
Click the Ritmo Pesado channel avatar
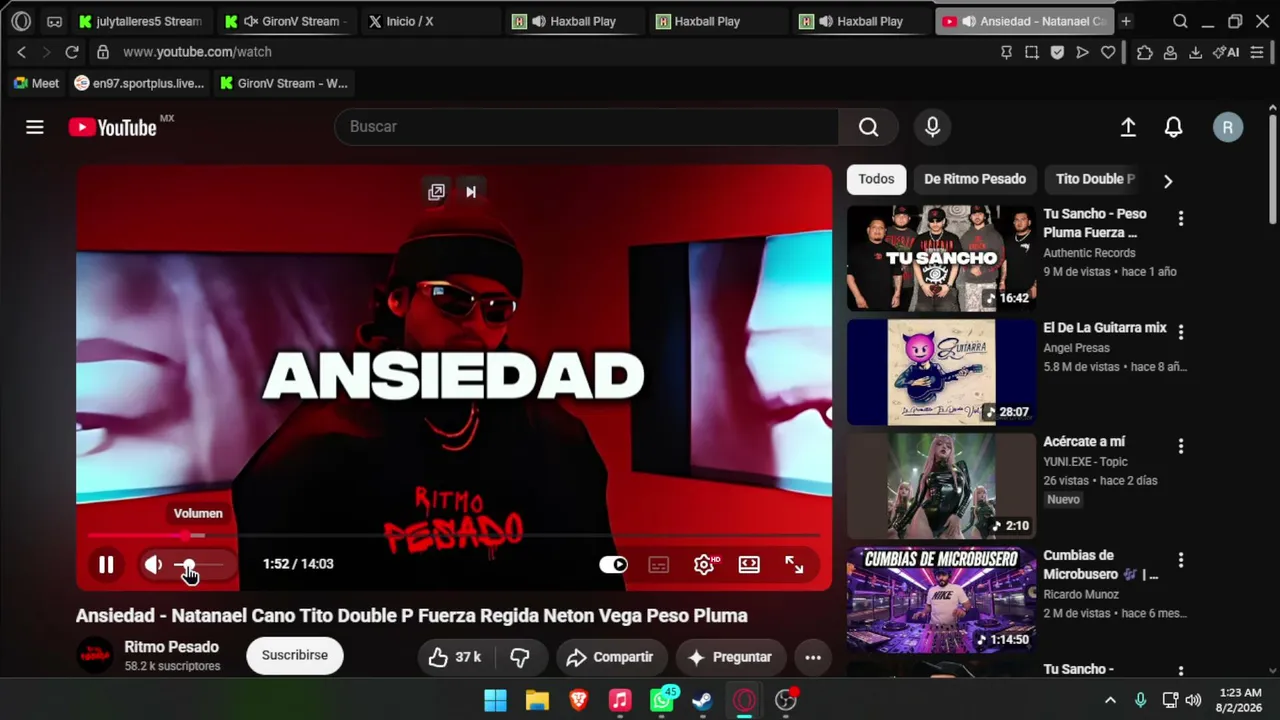(95, 655)
